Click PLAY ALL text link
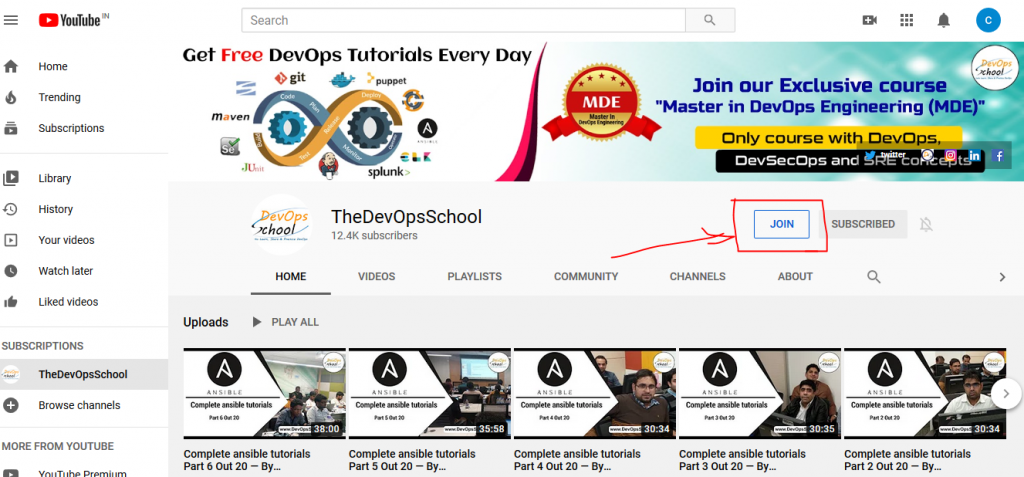This screenshot has width=1024, height=477. click(295, 322)
